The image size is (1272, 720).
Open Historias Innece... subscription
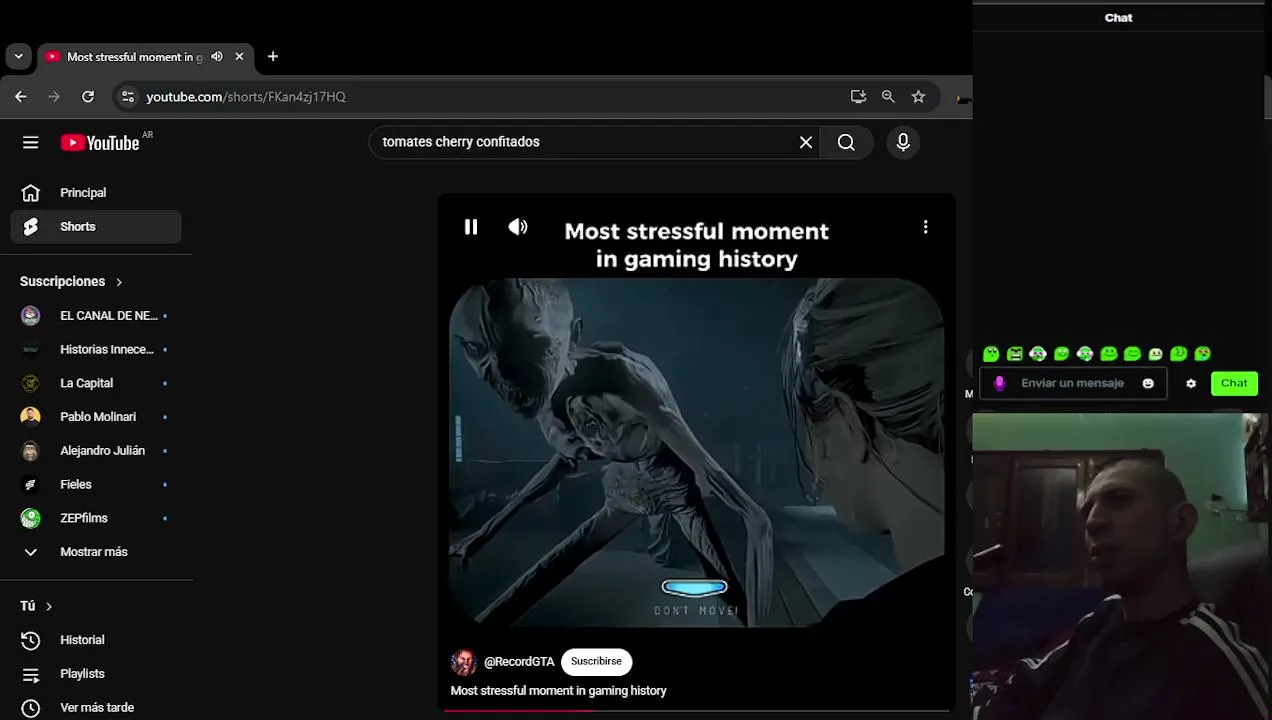click(x=96, y=350)
